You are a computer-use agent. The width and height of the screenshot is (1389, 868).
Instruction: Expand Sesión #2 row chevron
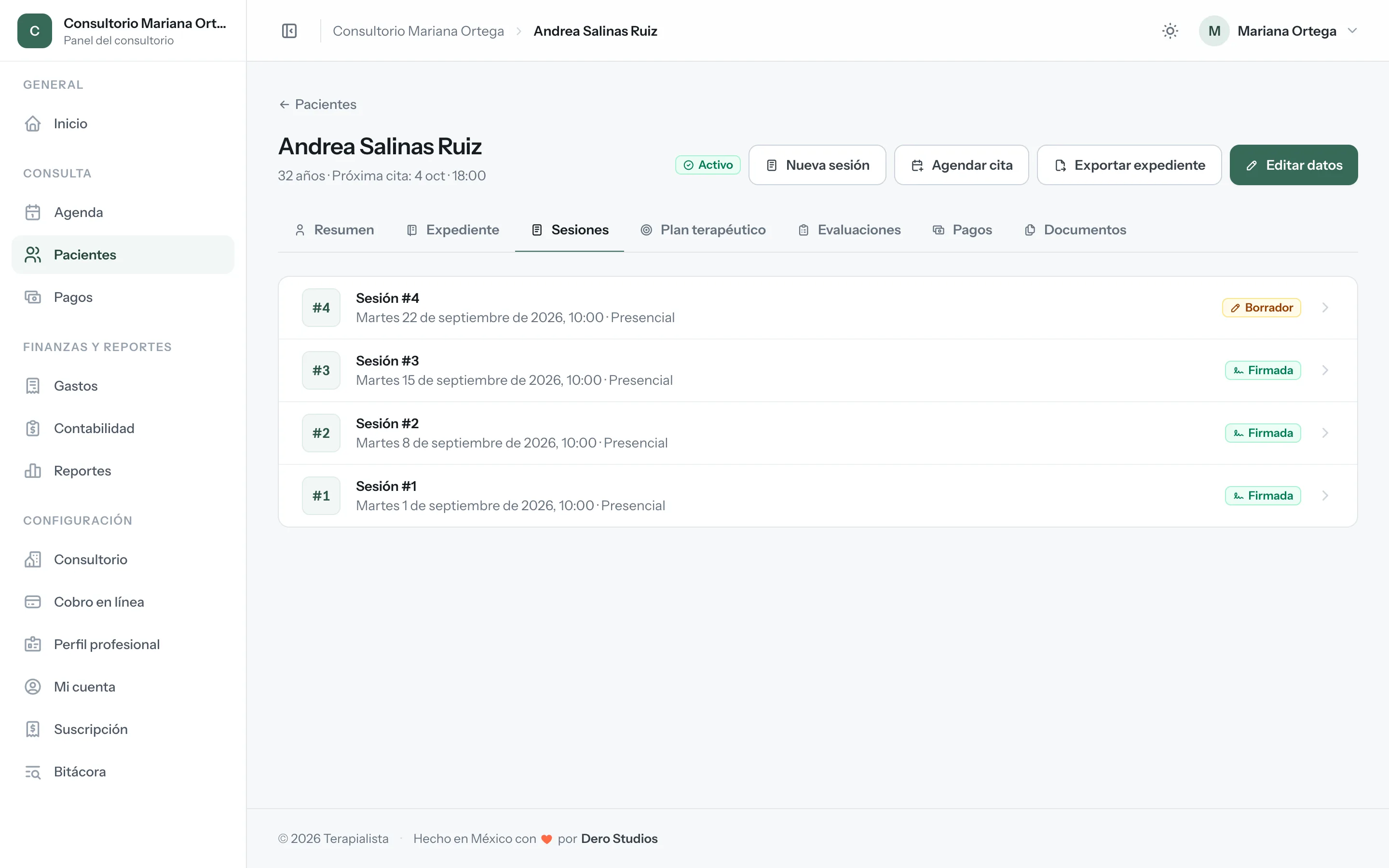click(1325, 433)
